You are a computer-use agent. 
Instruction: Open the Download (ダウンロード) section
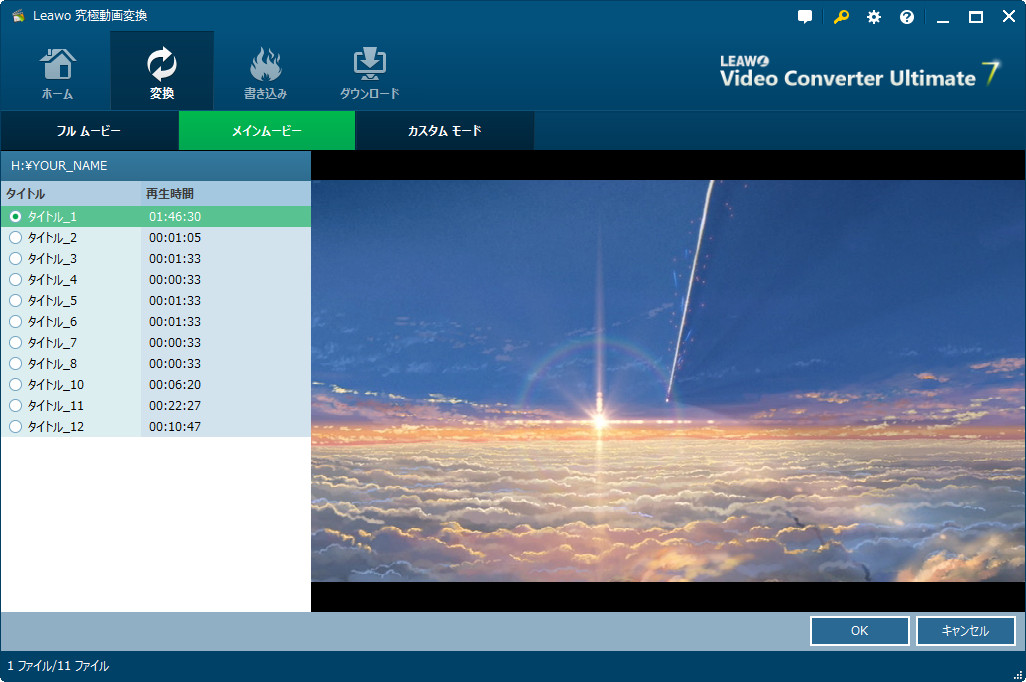point(369,73)
